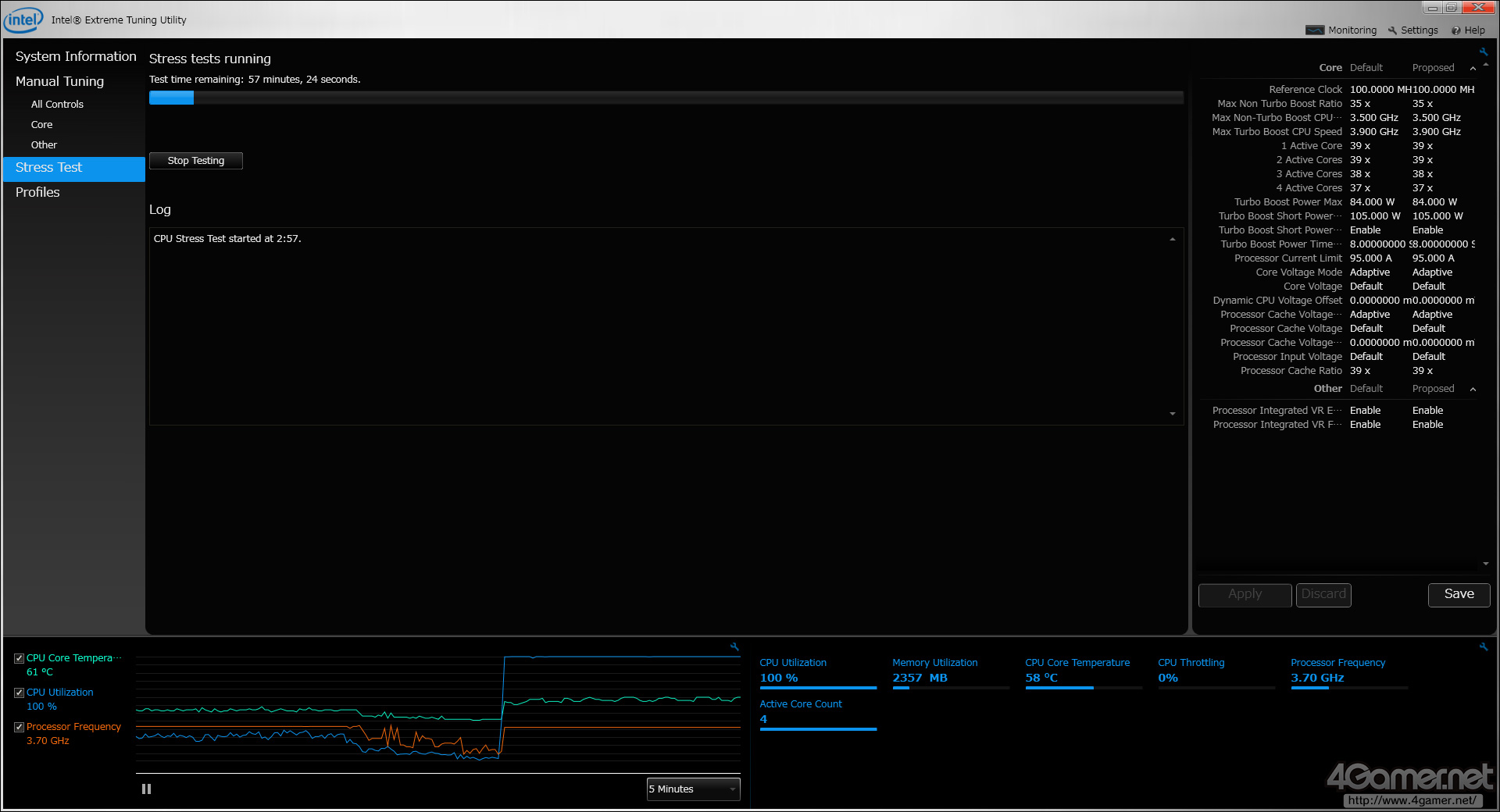Click wrench icon on monitoring graph

[x=734, y=646]
